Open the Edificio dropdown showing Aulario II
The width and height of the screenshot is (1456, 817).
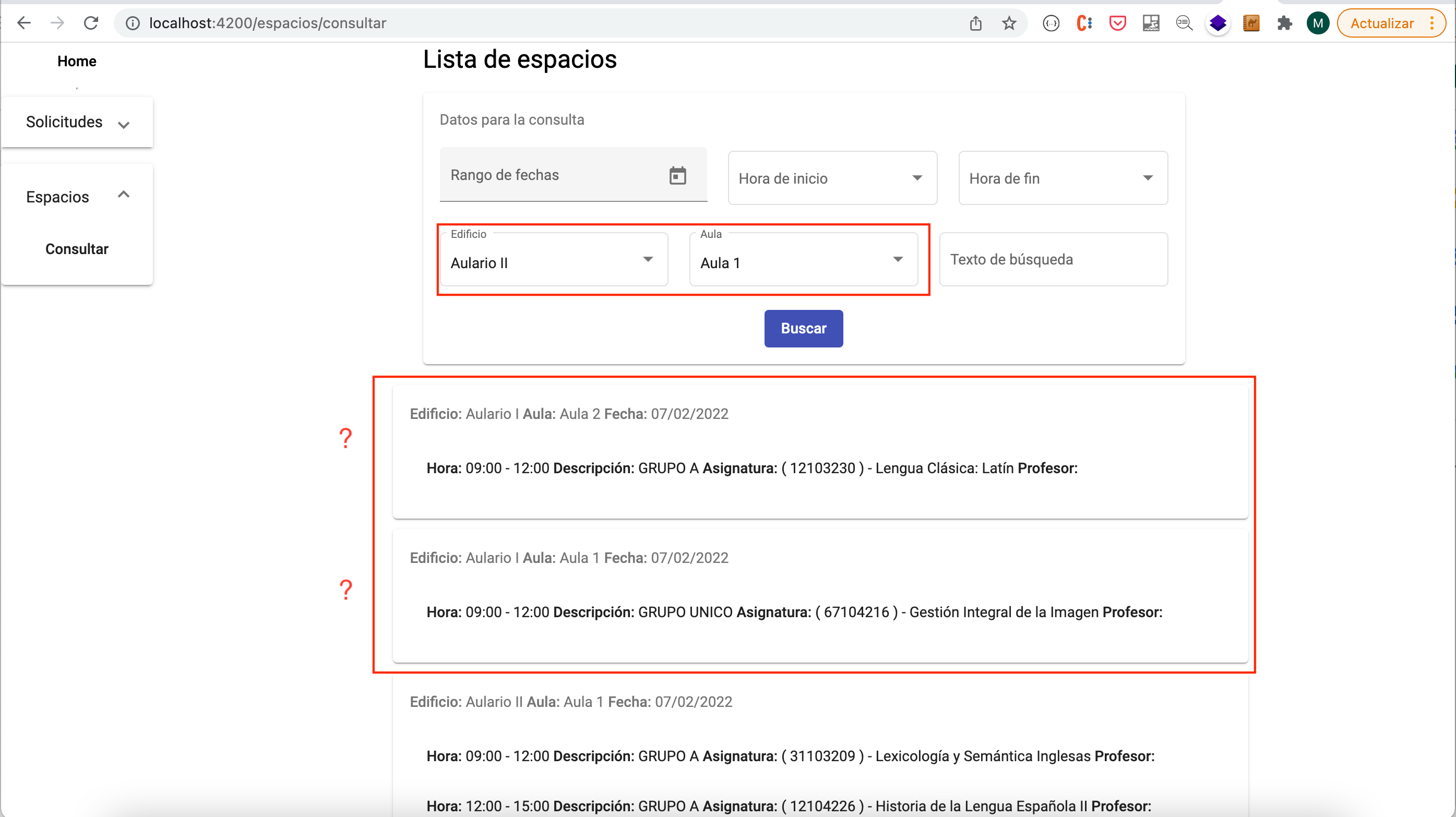pyautogui.click(x=554, y=260)
